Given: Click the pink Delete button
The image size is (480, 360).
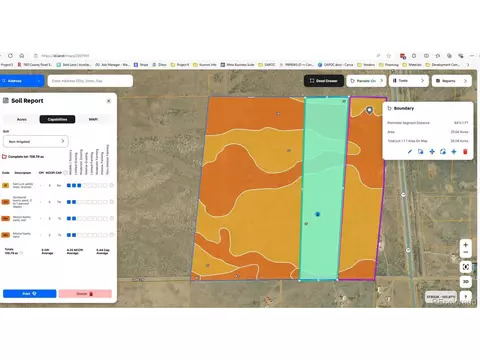Looking at the screenshot, I should click(x=85, y=294).
